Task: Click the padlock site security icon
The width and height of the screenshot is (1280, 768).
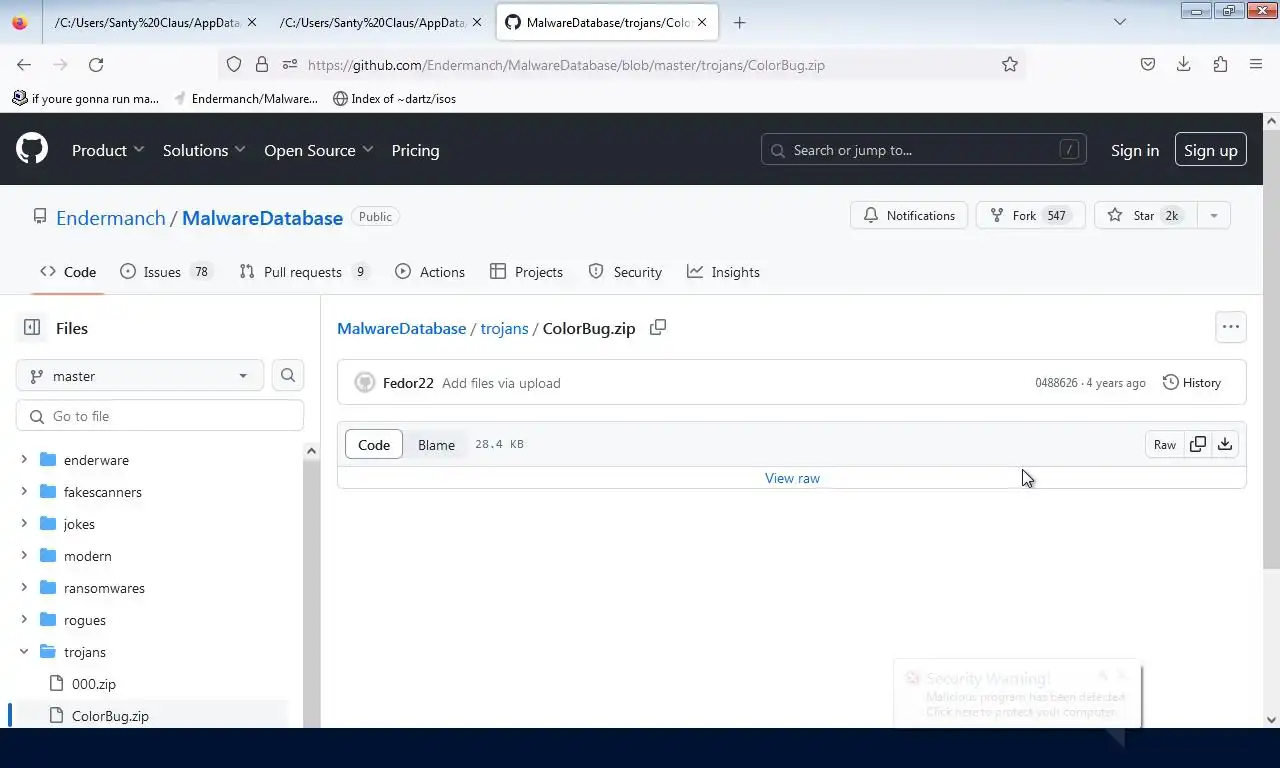Action: pyautogui.click(x=262, y=64)
